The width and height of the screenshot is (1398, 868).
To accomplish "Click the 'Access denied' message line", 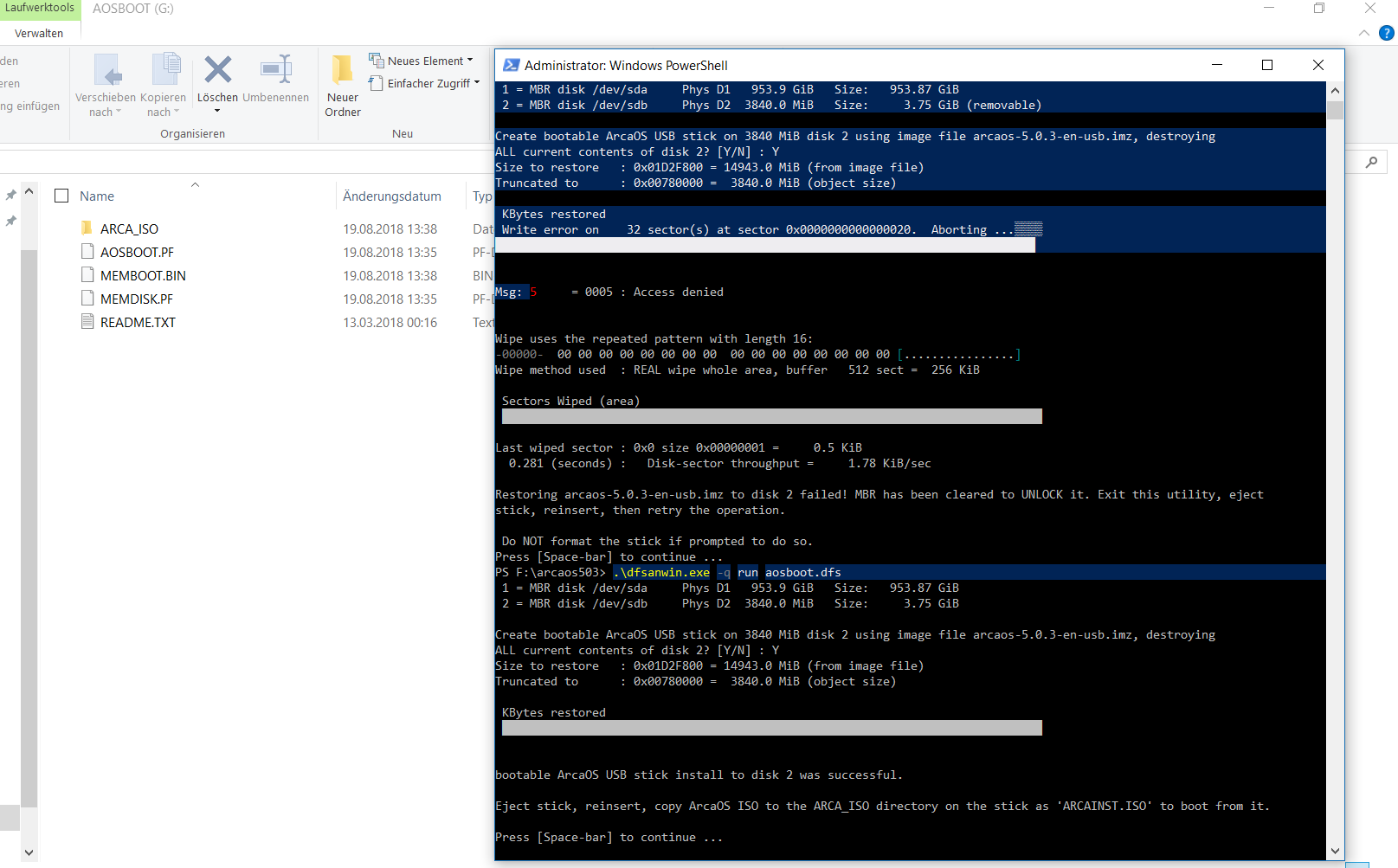I will (609, 292).
